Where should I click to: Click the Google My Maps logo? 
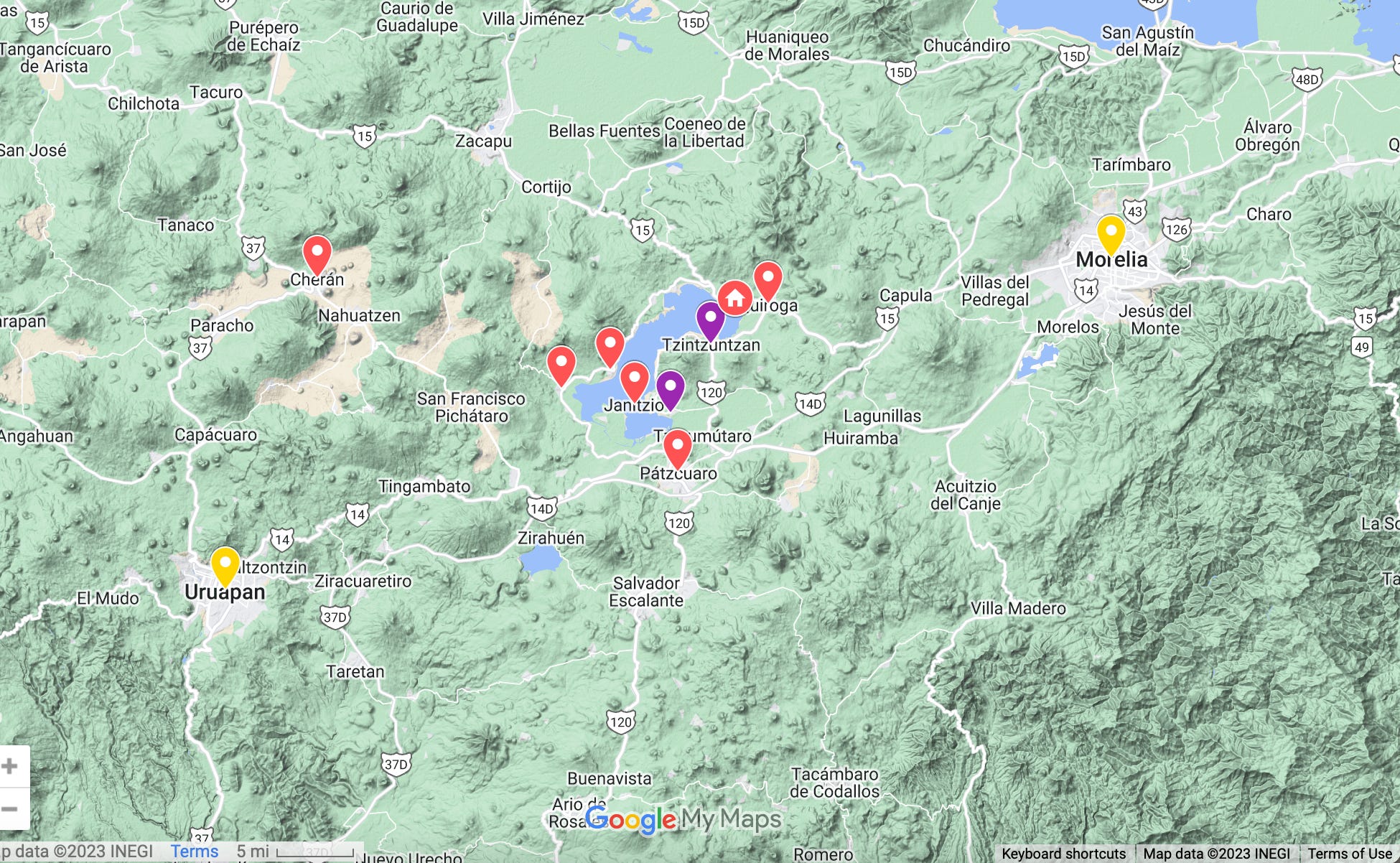click(x=682, y=819)
